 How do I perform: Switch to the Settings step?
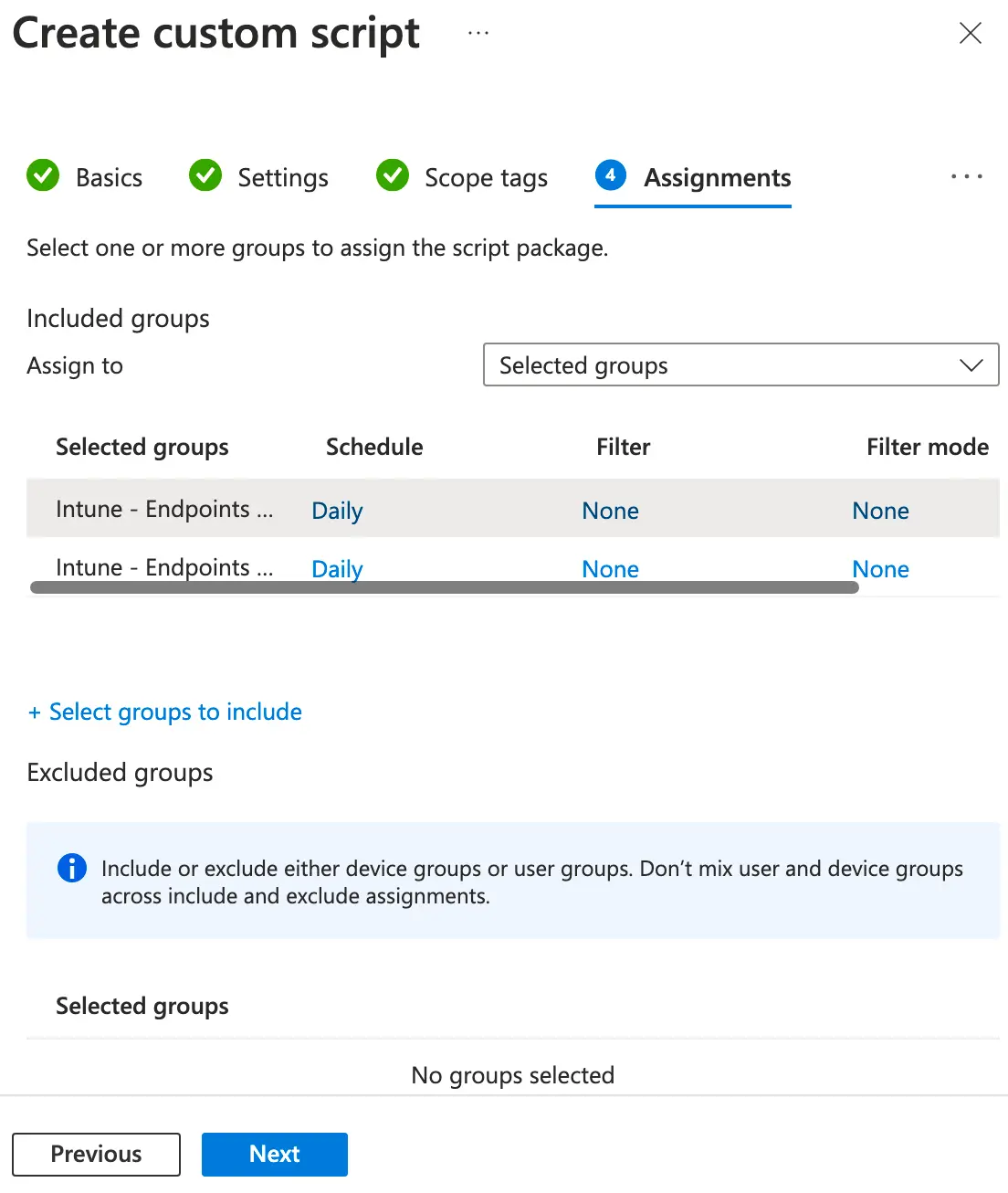[x=283, y=177]
